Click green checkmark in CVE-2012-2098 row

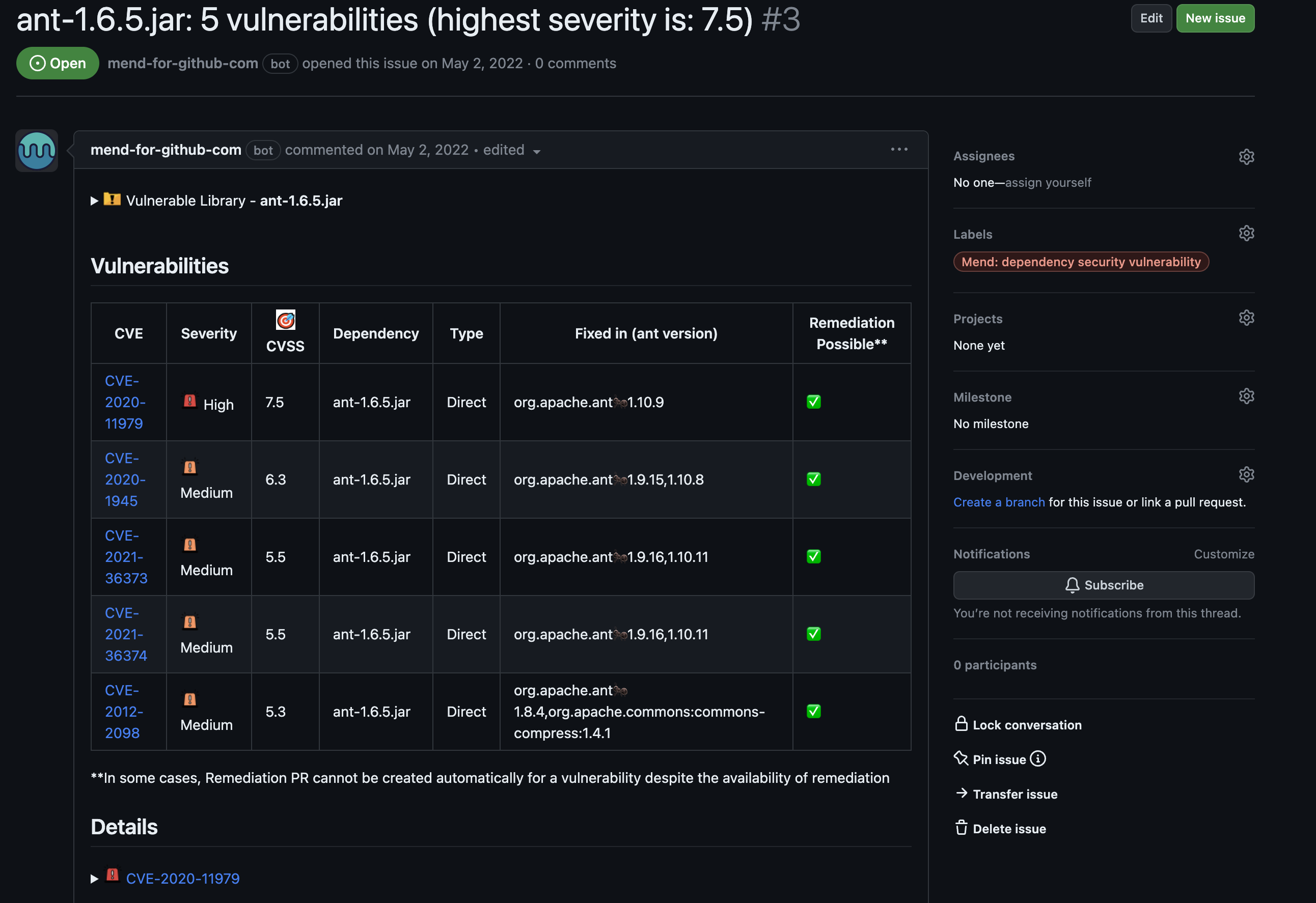(x=813, y=712)
